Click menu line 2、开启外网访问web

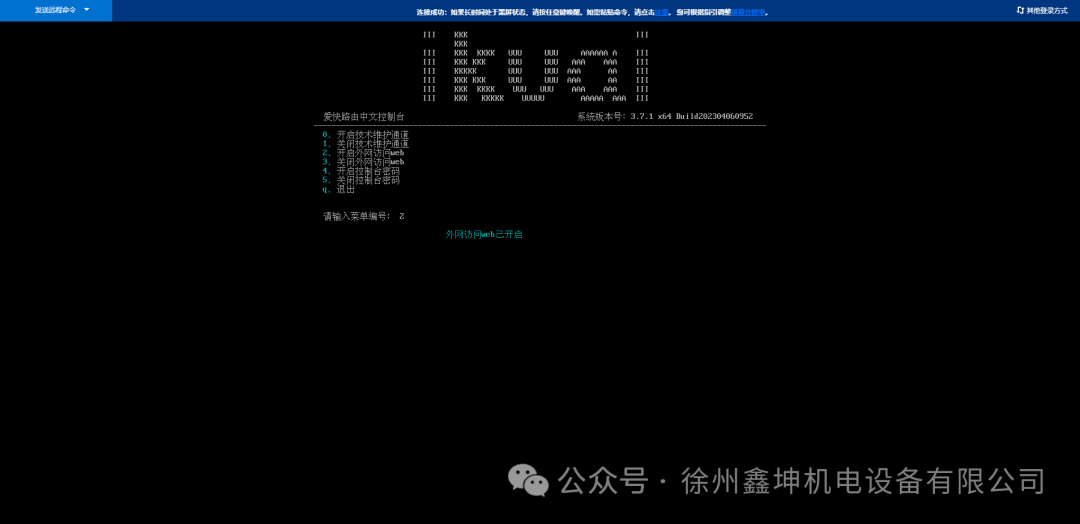[x=363, y=153]
